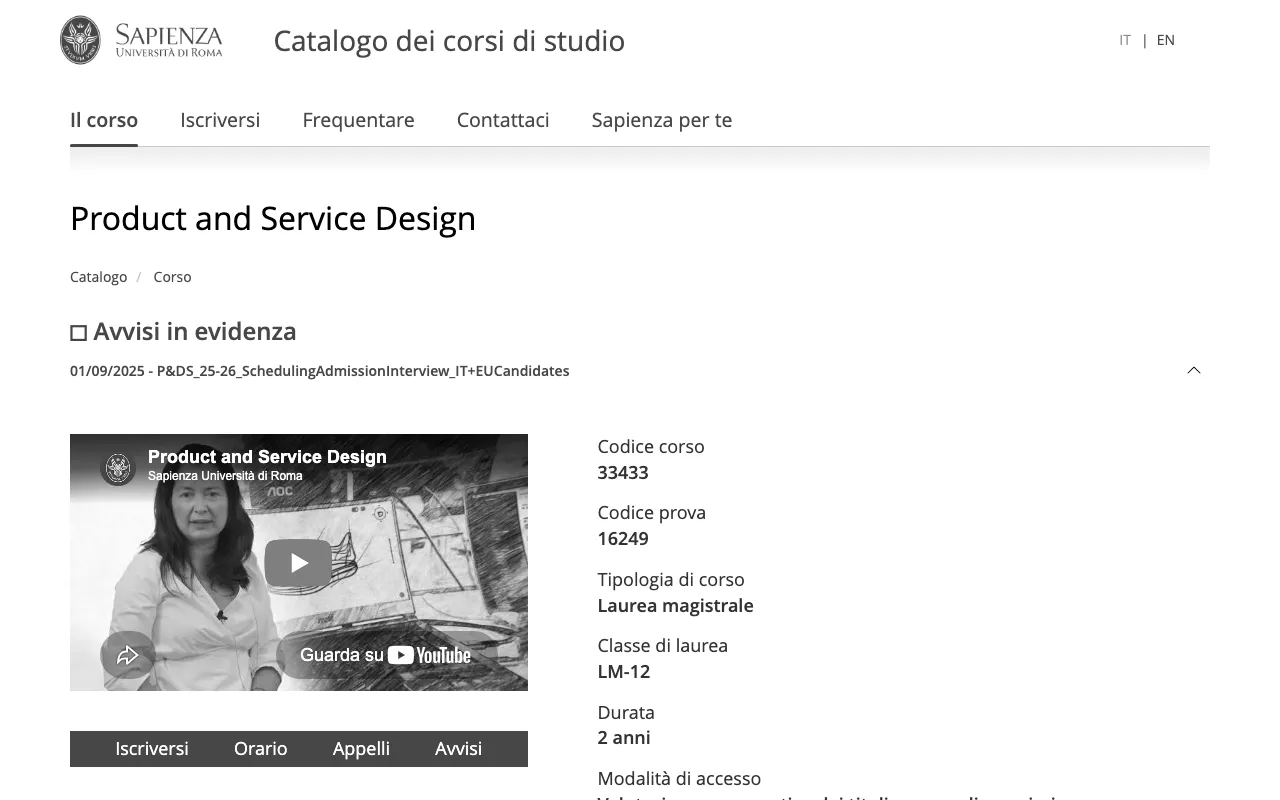This screenshot has height=800, width=1280.
Task: Click the Avvisi button below the video
Action: coord(458,749)
